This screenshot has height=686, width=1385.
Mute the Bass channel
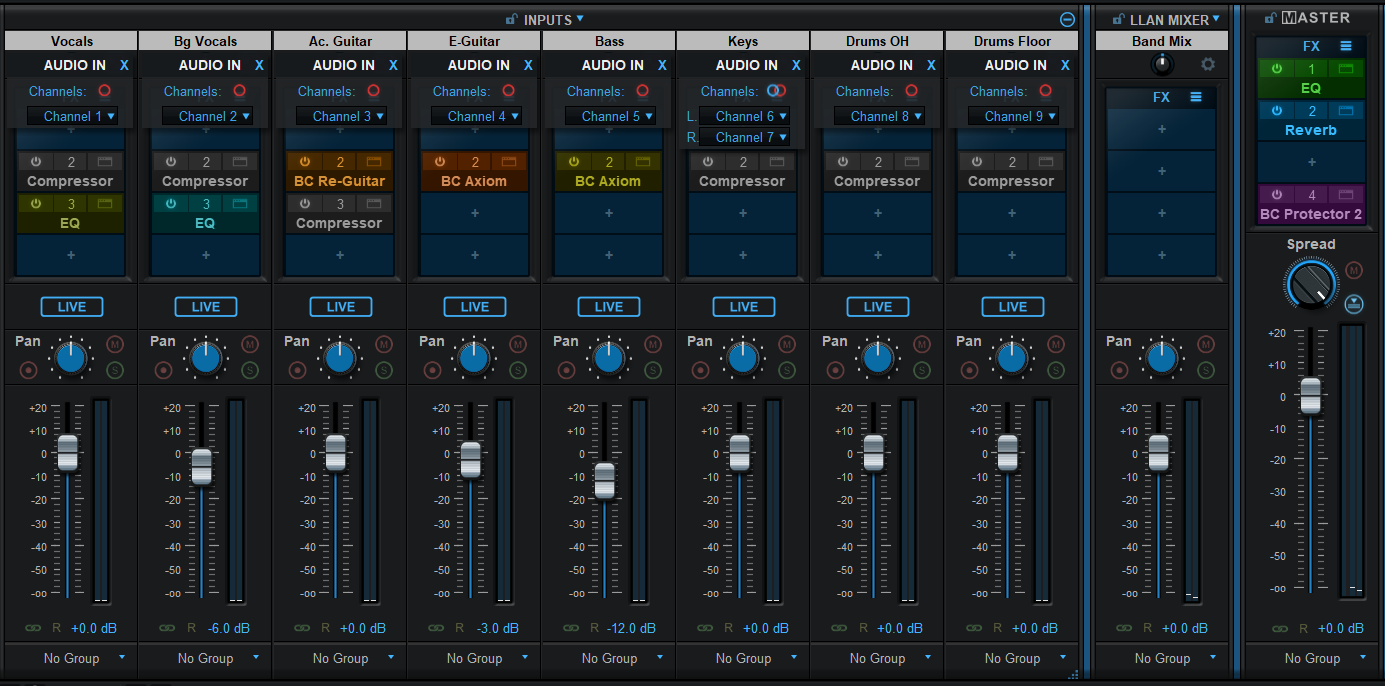point(652,344)
